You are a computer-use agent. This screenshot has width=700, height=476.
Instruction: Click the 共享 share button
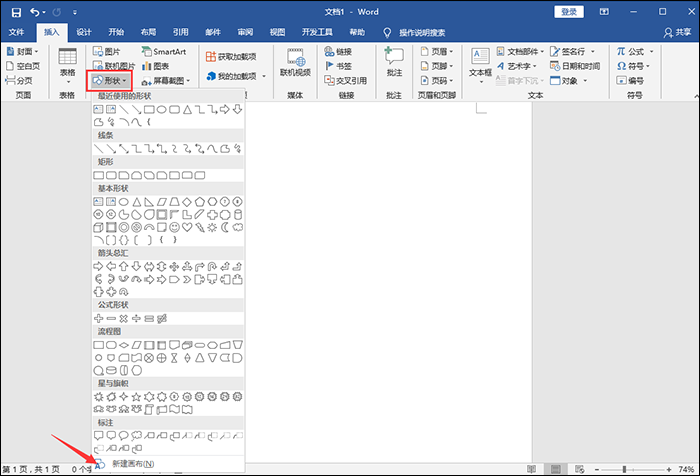click(678, 32)
